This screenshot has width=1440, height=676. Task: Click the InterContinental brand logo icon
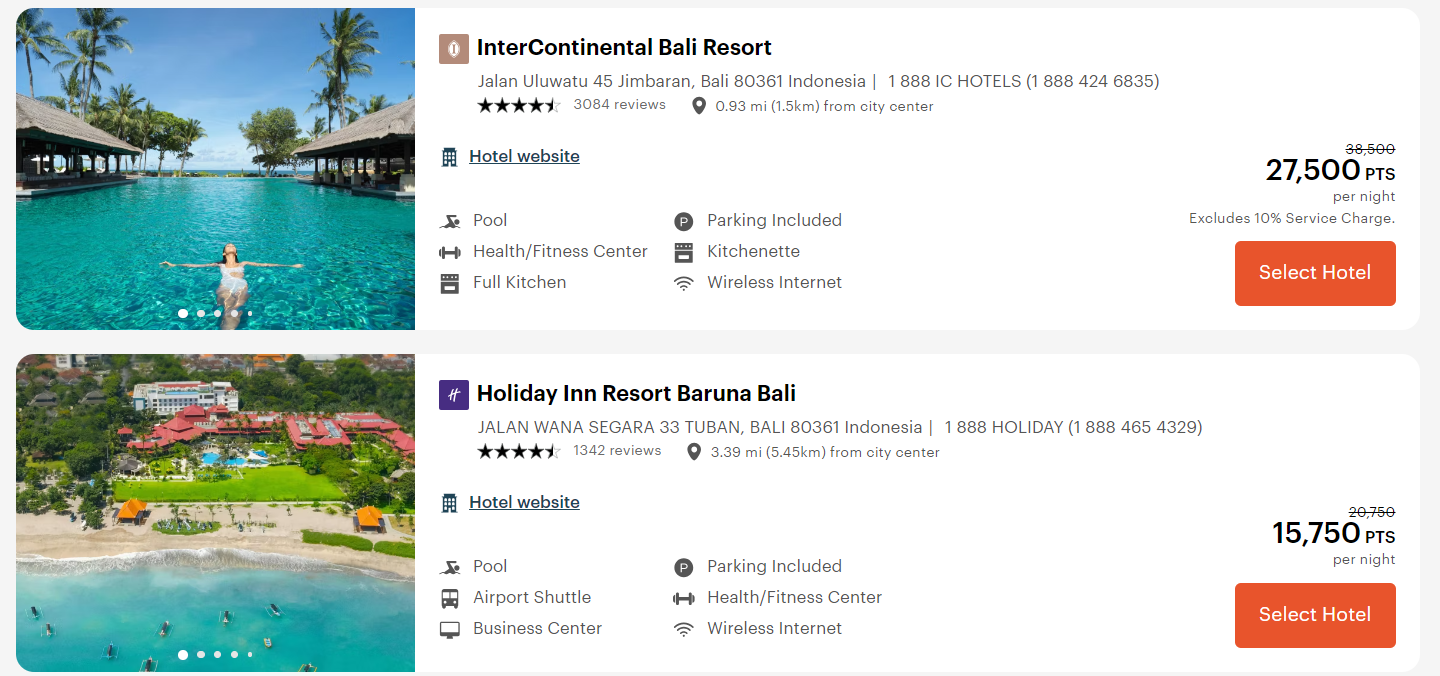tap(454, 47)
